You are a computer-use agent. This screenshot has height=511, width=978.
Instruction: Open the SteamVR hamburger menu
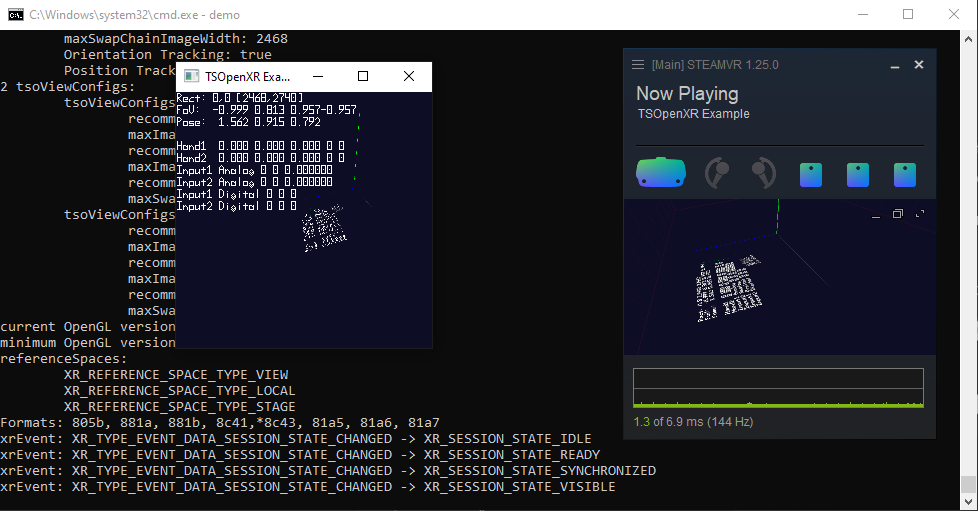pos(637,65)
